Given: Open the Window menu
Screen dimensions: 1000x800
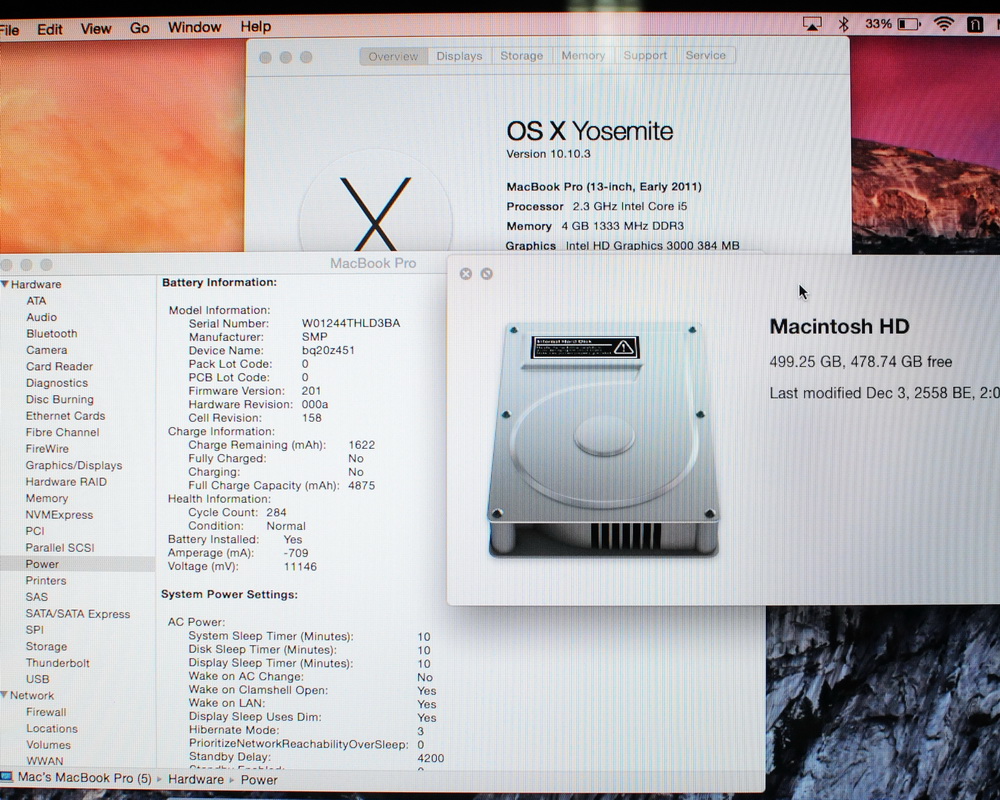Looking at the screenshot, I should click(x=195, y=27).
